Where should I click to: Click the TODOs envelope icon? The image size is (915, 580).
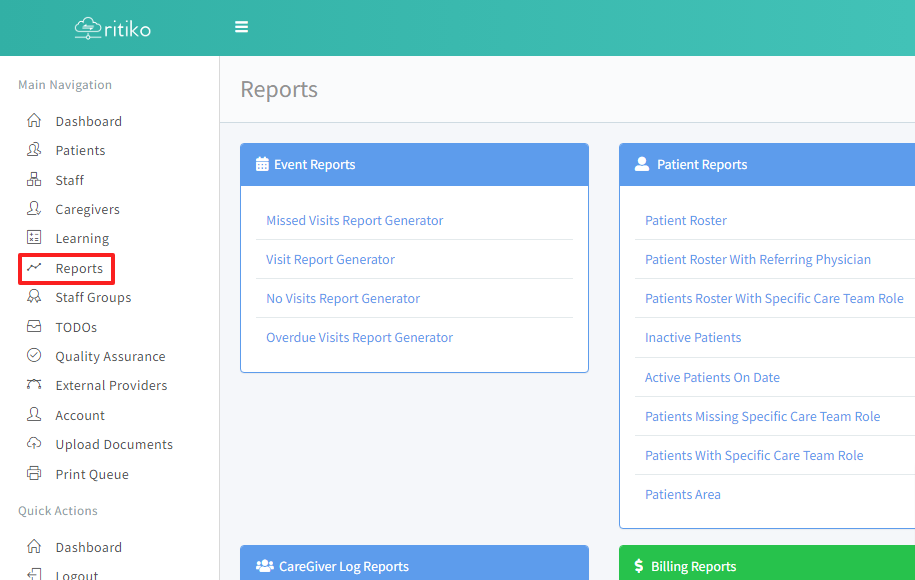[x=34, y=327]
